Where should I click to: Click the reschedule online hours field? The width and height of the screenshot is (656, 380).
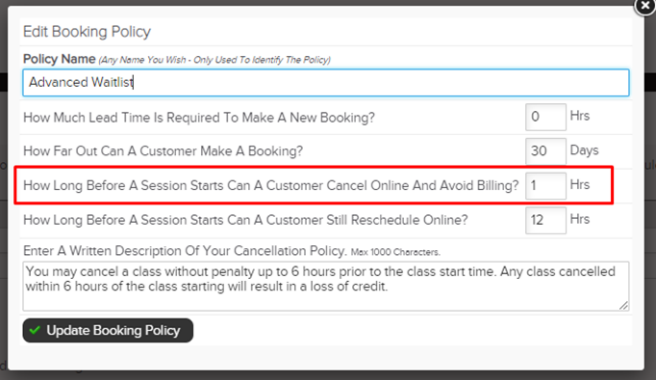tap(546, 220)
